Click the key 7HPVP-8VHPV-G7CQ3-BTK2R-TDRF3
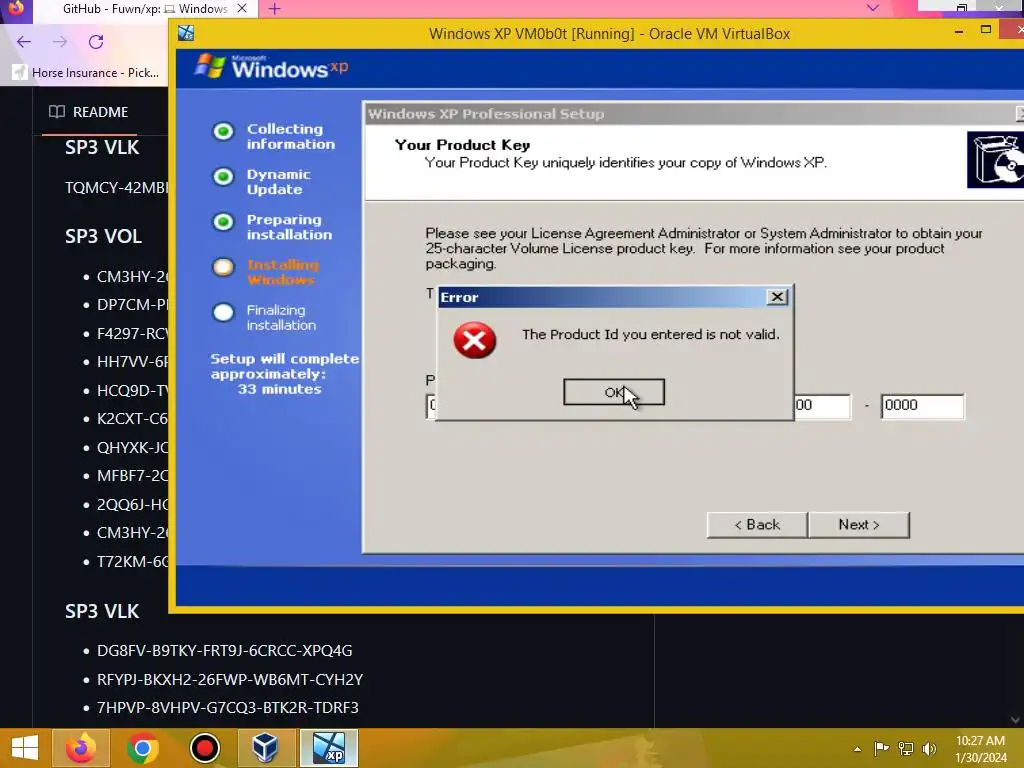Screen dimensions: 1024x768 [x=228, y=707]
